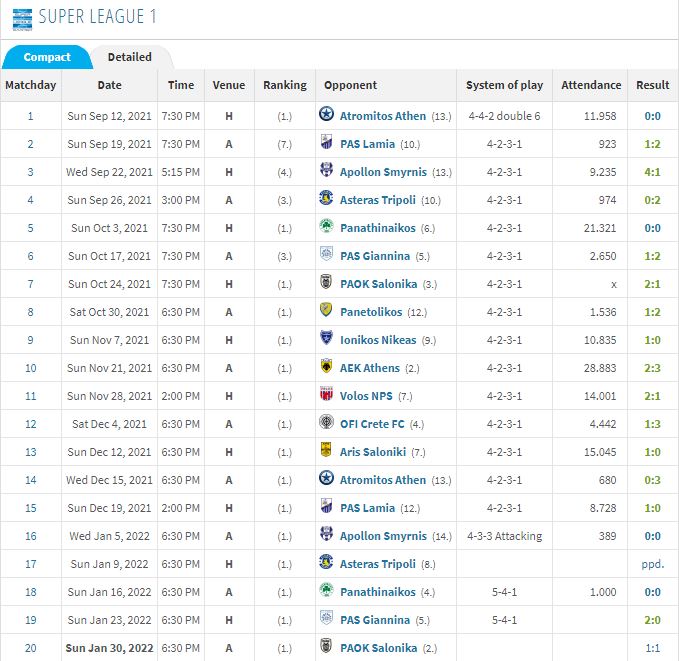
Task: Select the date Sun Oct 3, 2021
Action: point(110,228)
